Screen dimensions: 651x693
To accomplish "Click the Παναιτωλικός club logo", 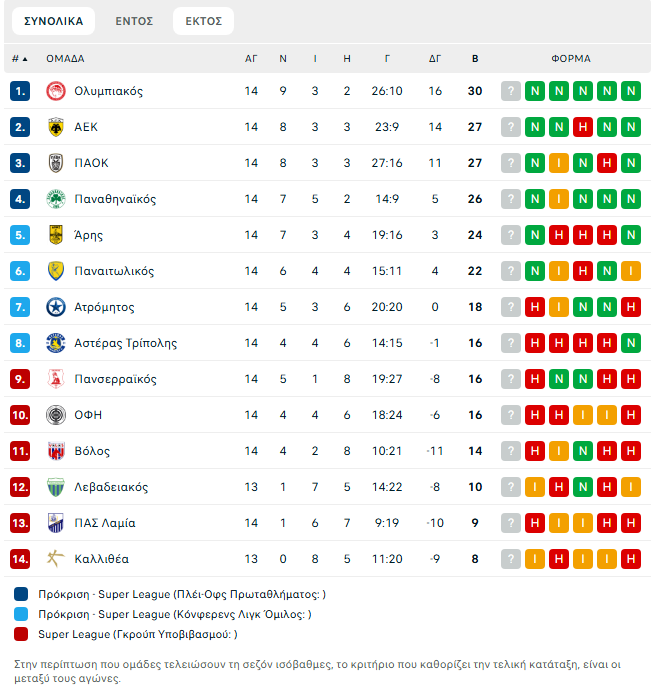I will [x=56, y=271].
